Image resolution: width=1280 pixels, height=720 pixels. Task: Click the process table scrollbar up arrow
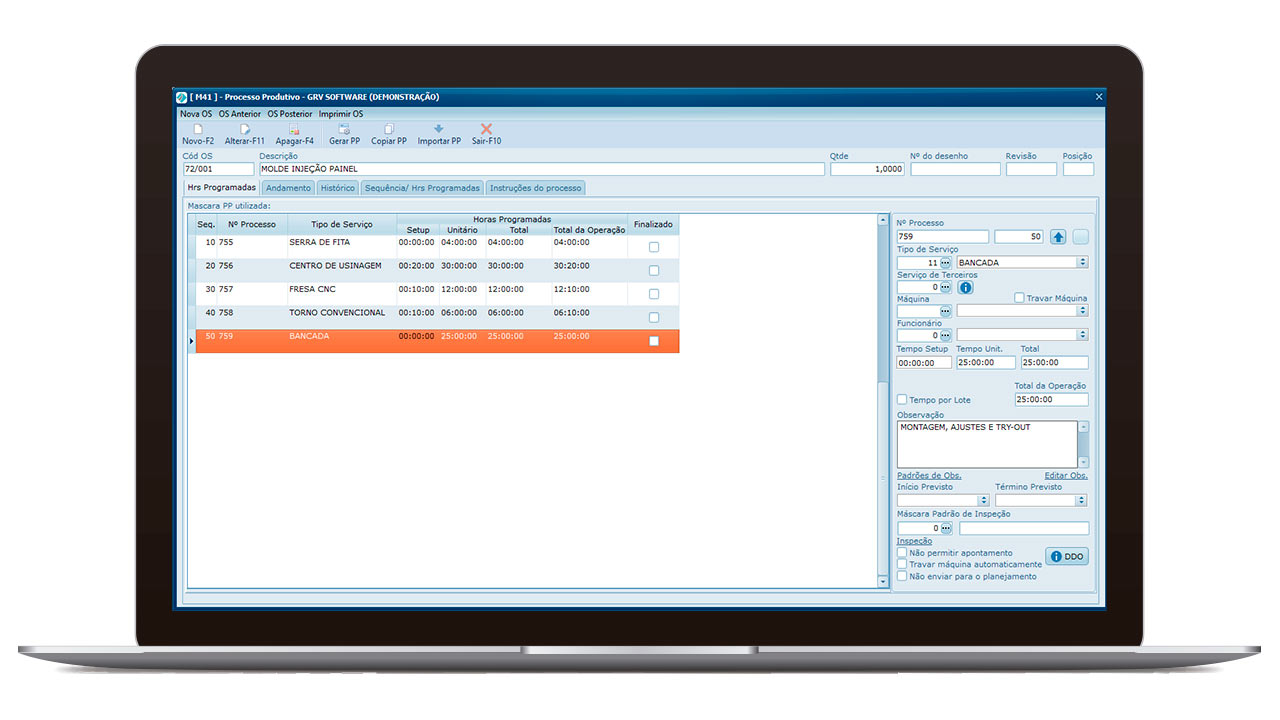(x=882, y=220)
